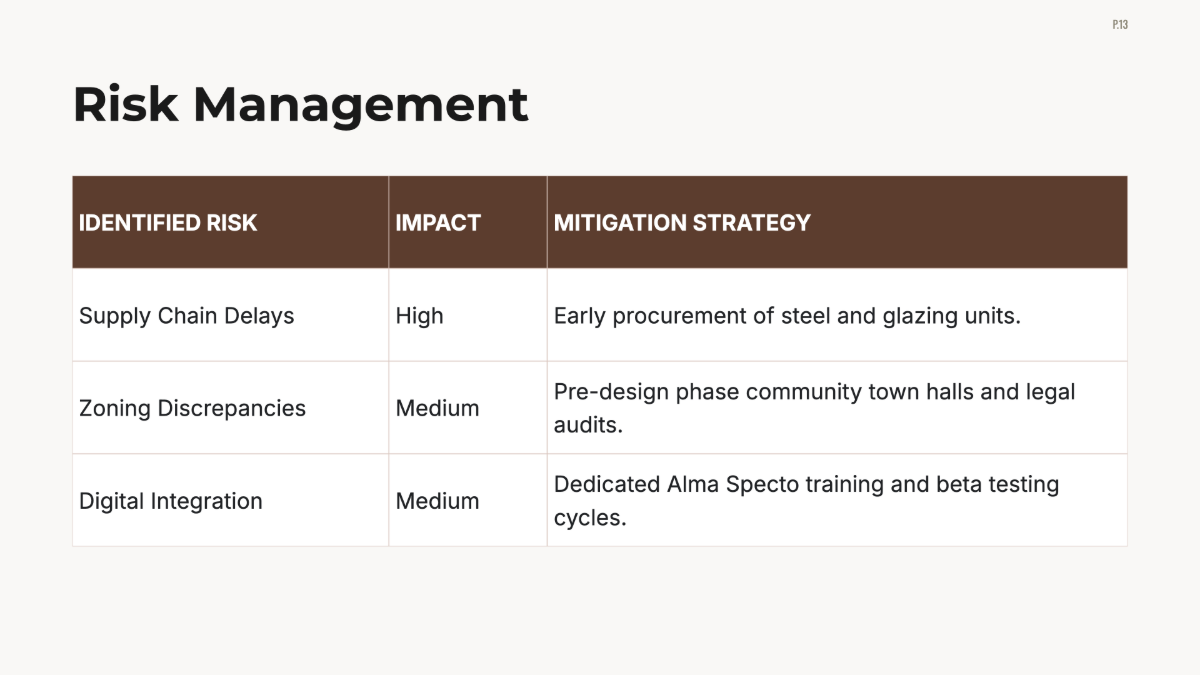Select Medium impact cell for Zoning Discrepancies
Image resolution: width=1200 pixels, height=675 pixels.
468,408
